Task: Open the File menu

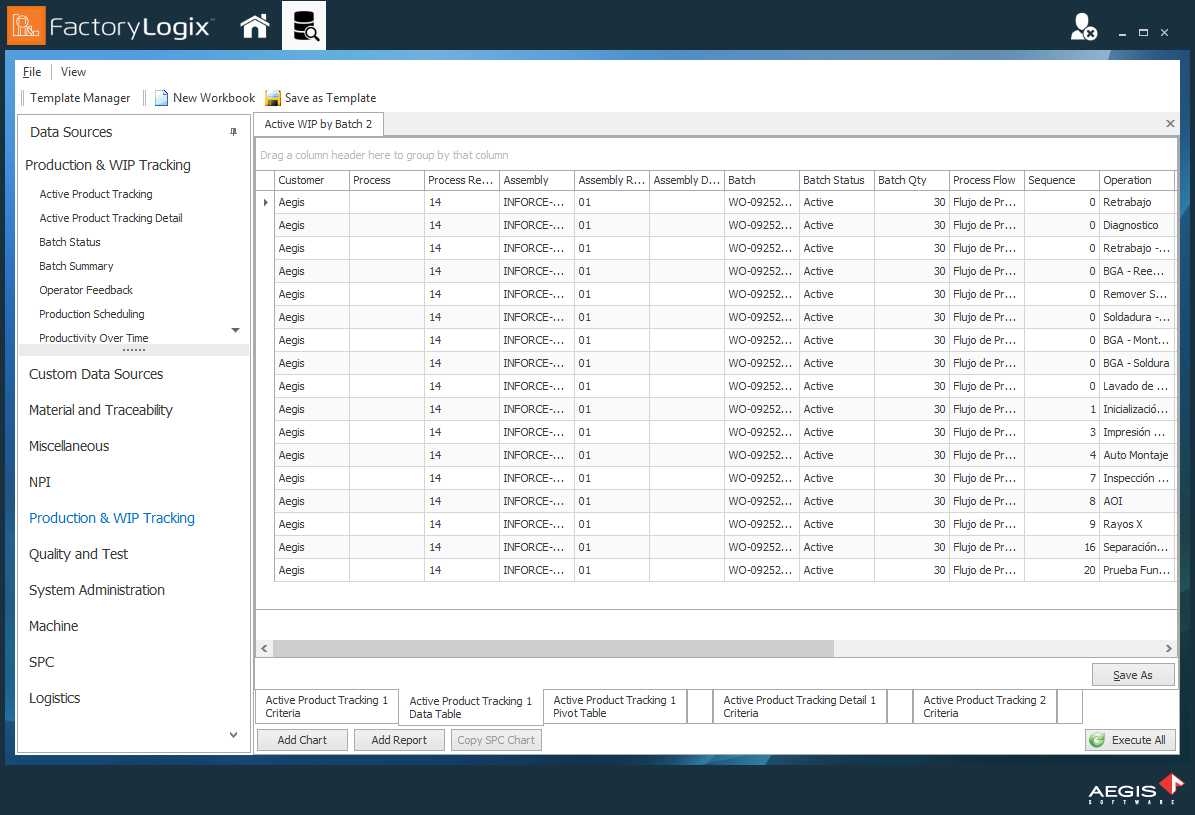Action: coord(31,71)
